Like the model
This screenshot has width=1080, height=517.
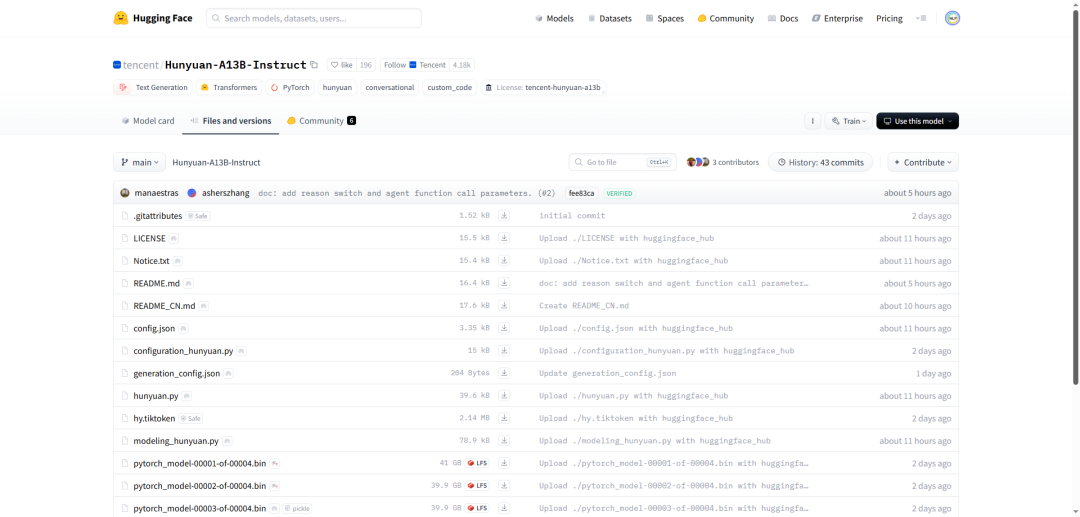pos(342,65)
